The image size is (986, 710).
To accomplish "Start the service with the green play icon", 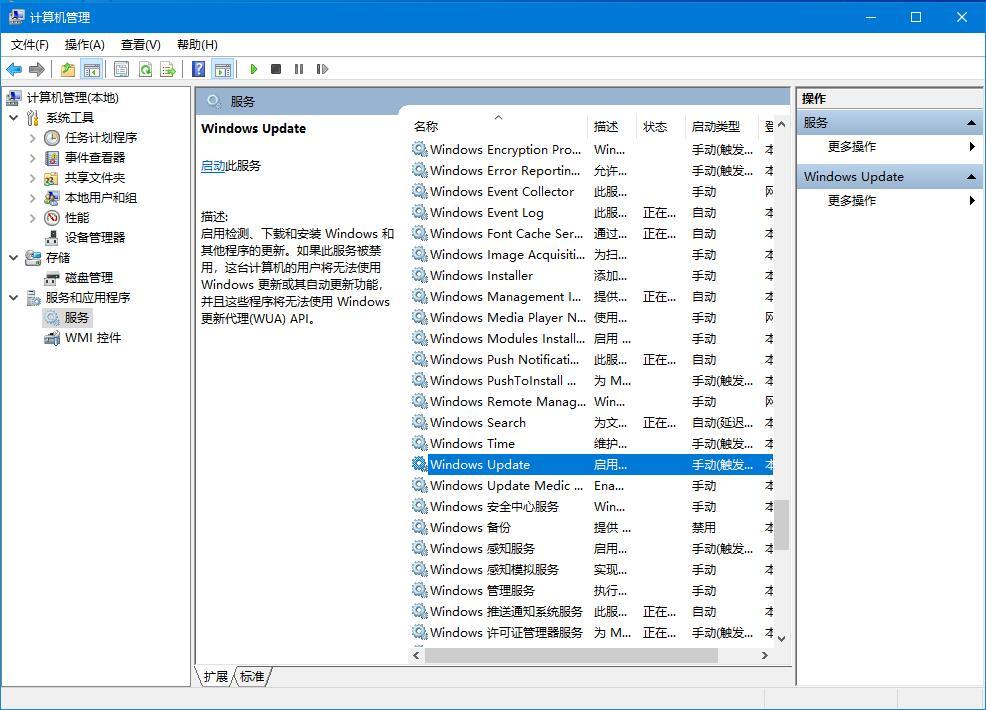I will pyautogui.click(x=253, y=69).
